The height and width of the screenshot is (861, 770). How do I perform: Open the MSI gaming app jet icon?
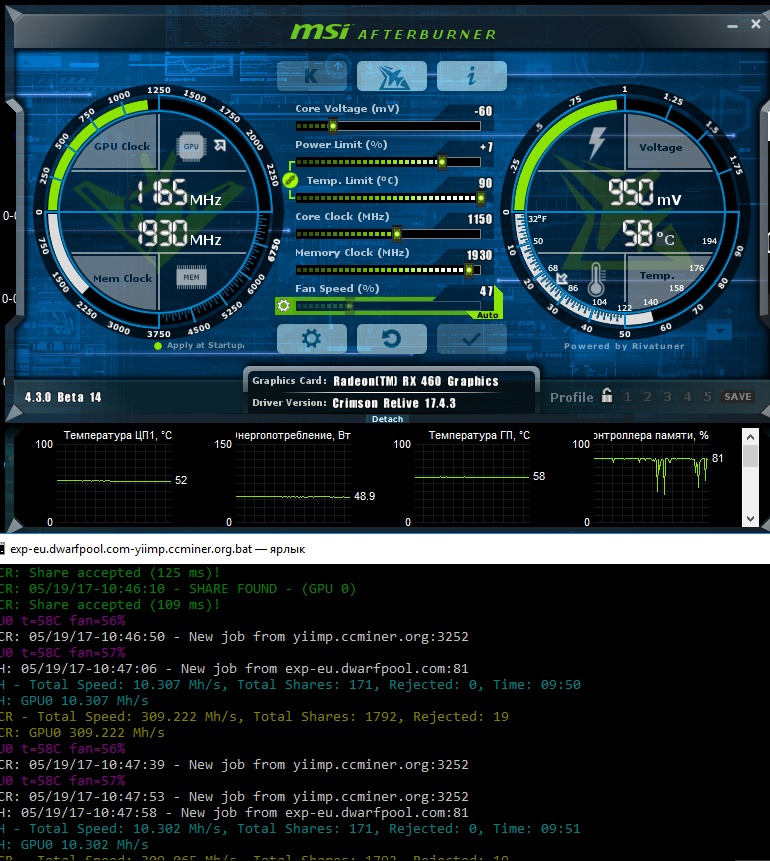(392, 76)
